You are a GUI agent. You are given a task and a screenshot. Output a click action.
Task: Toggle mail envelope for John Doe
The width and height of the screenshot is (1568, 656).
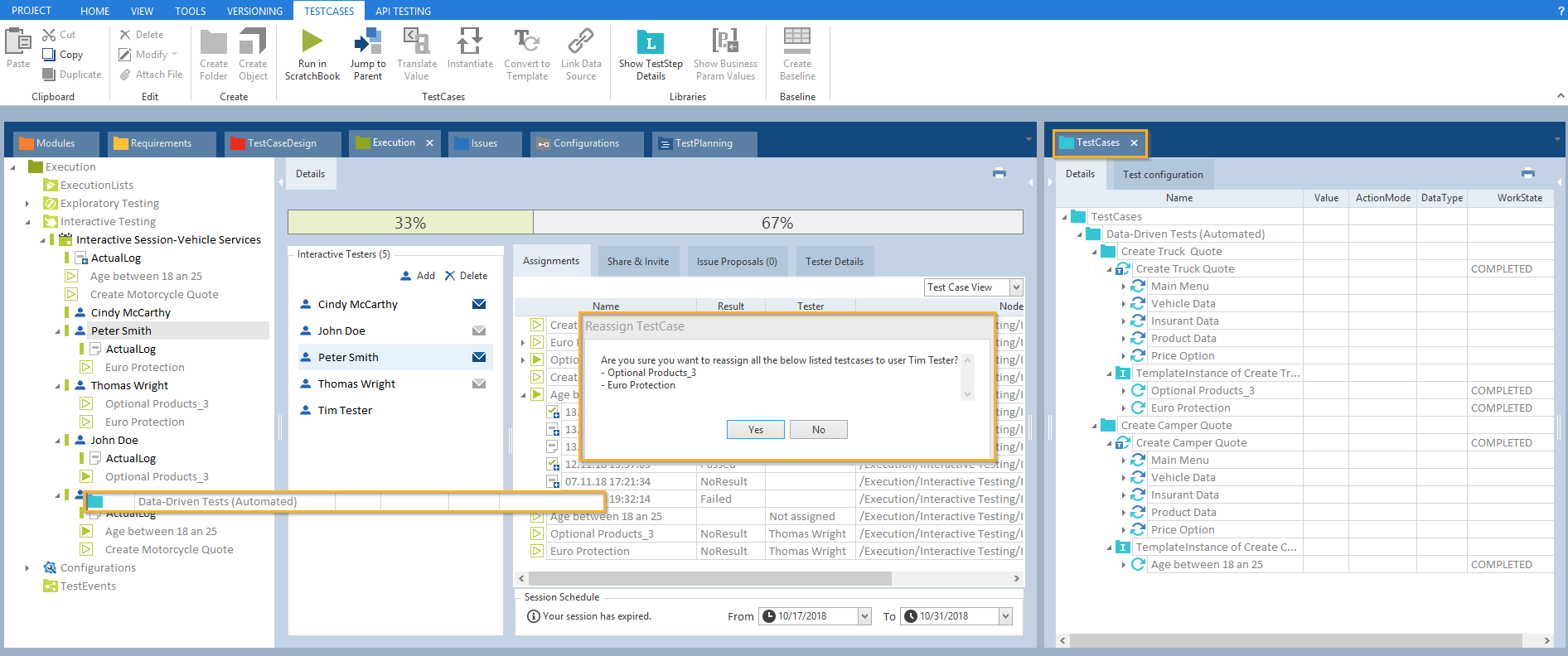[478, 331]
